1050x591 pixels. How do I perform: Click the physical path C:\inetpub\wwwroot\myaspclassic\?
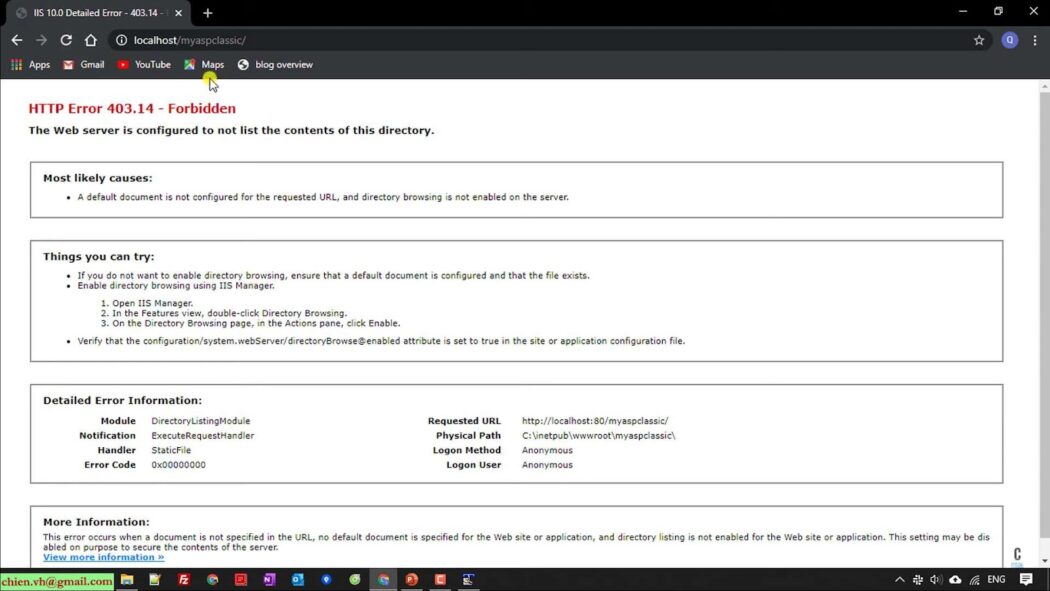[x=599, y=436]
